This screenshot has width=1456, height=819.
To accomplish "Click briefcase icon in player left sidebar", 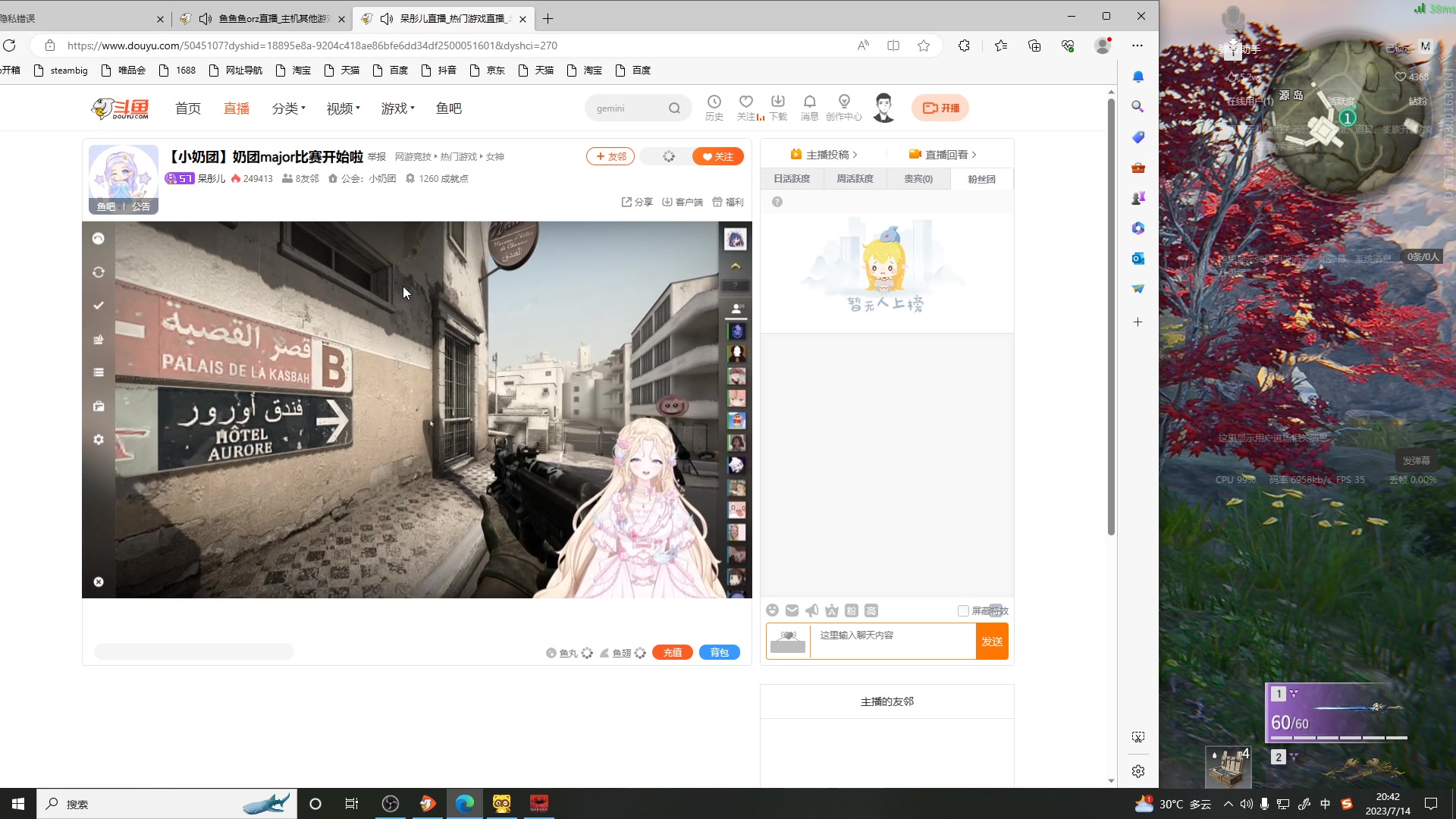I will 99,406.
